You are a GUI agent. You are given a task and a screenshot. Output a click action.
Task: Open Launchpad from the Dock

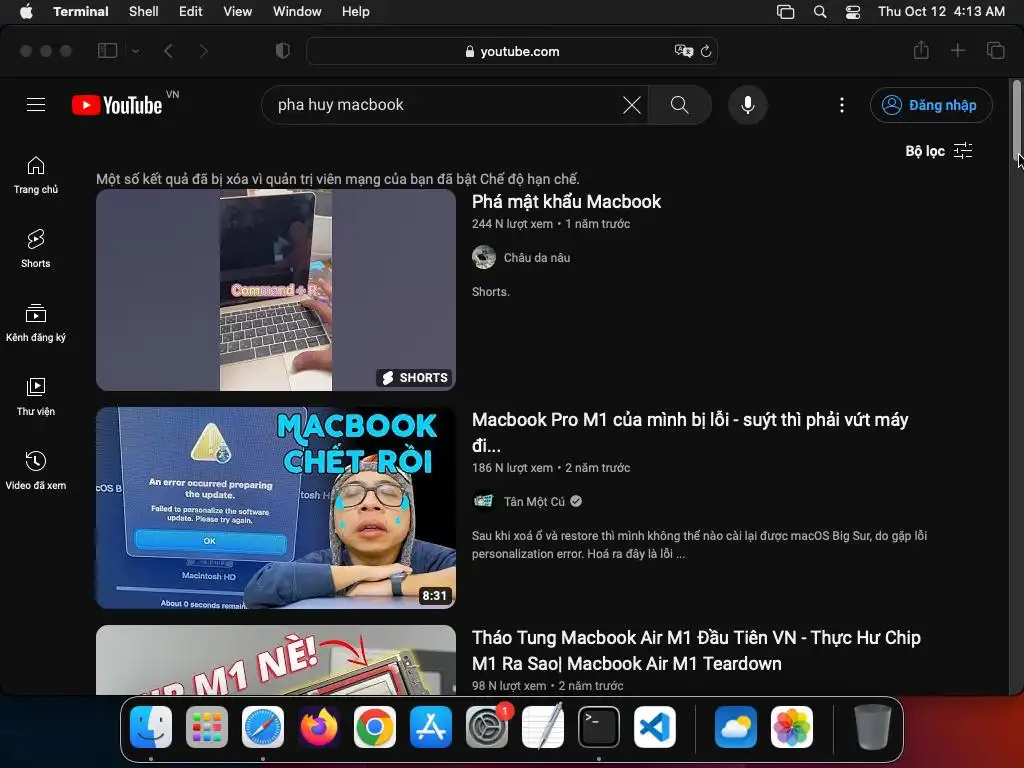207,727
